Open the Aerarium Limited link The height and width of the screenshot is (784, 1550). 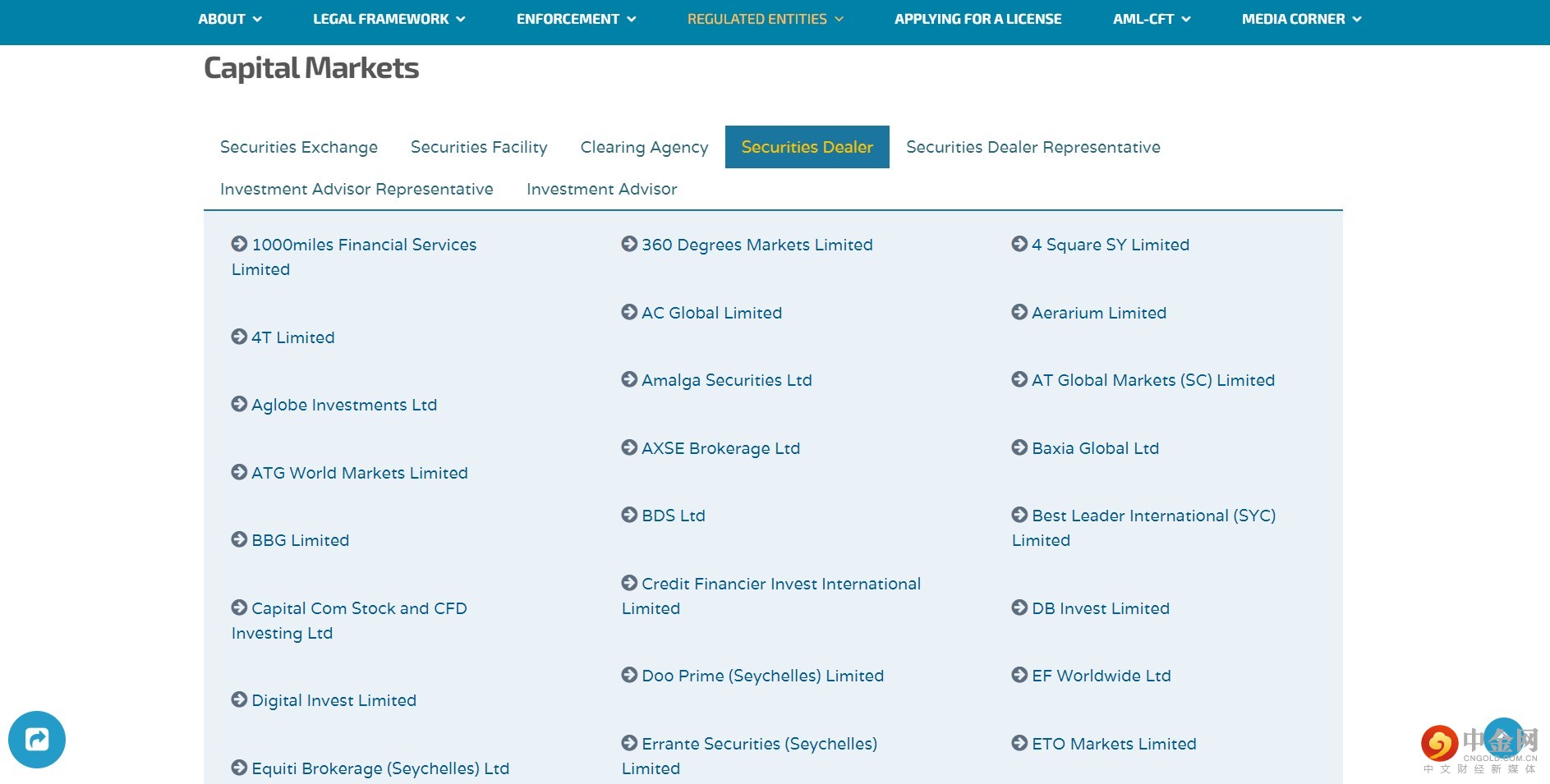[x=1099, y=313]
